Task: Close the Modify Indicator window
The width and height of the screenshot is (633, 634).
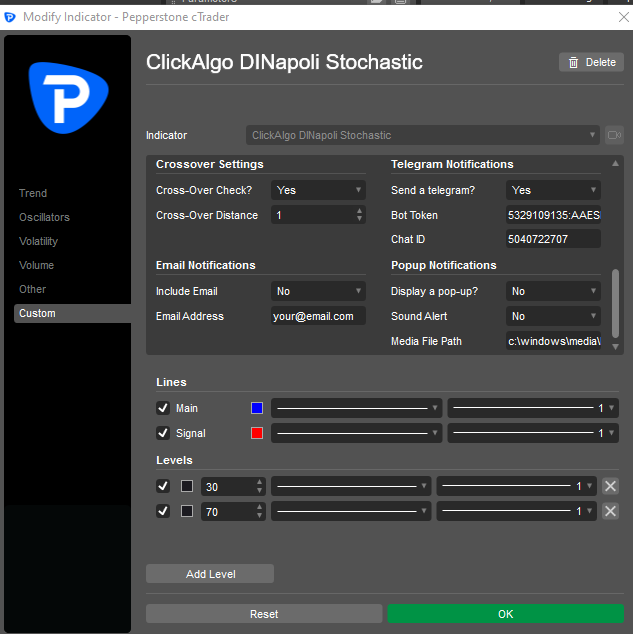Action: click(x=624, y=17)
